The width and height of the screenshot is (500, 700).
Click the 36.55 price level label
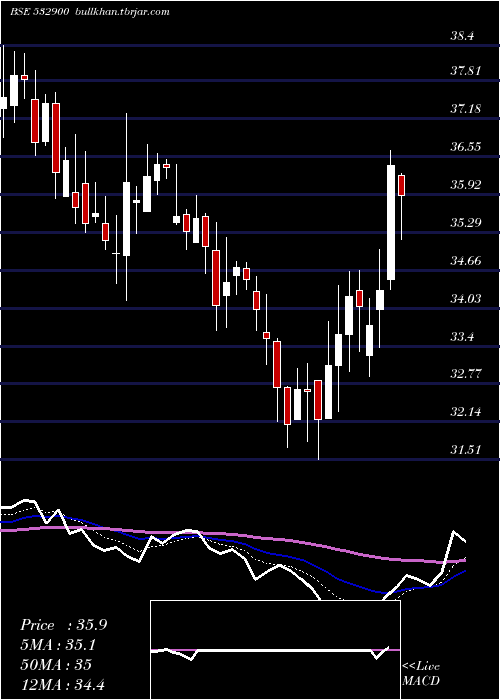tap(466, 146)
